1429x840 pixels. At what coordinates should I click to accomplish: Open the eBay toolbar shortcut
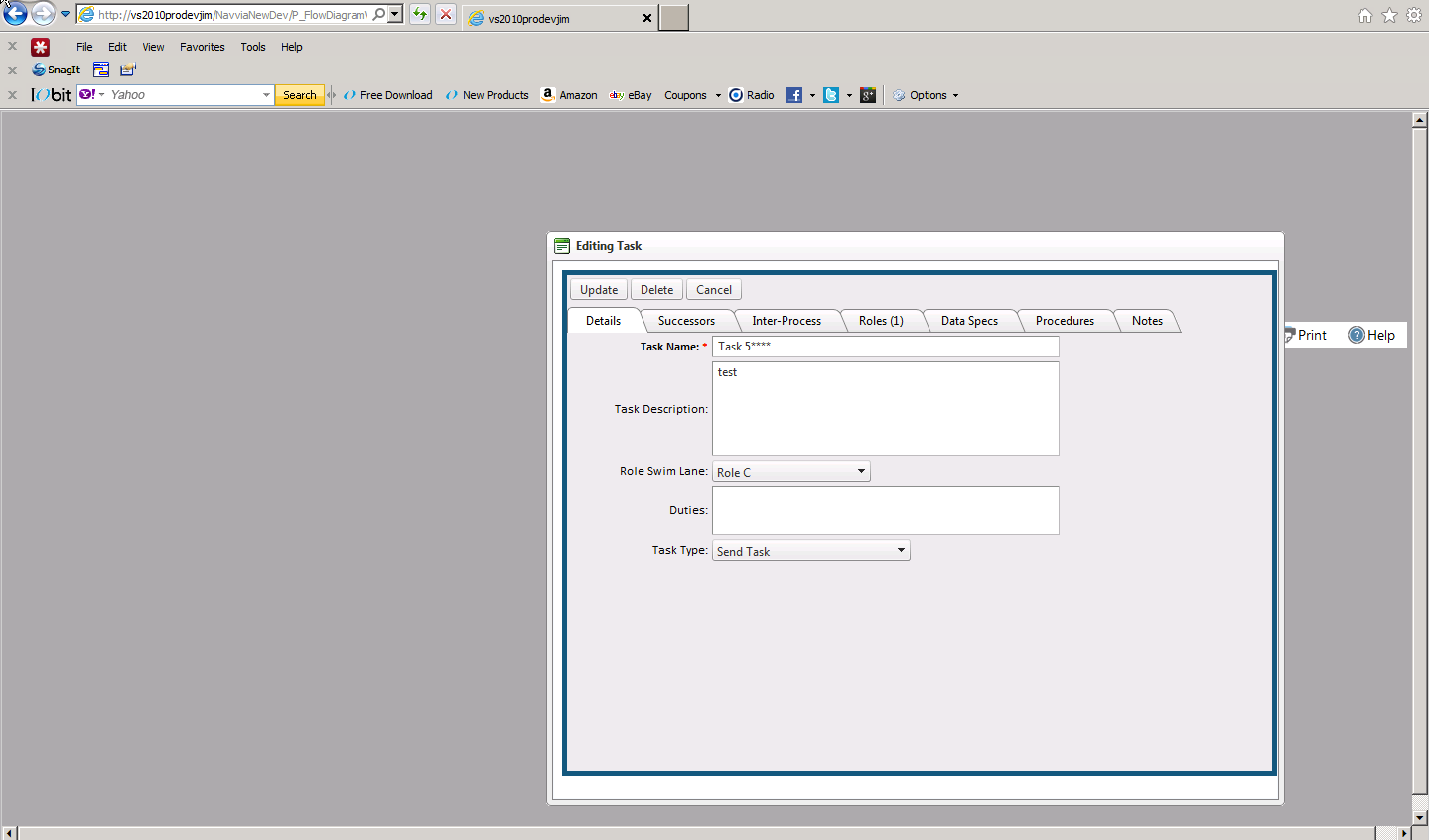(x=631, y=95)
